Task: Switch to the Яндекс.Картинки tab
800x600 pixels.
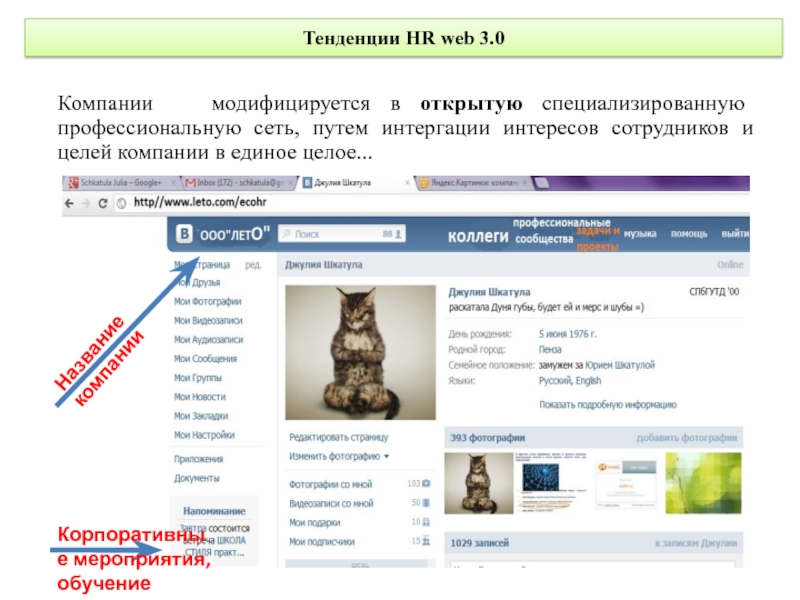Action: [473, 183]
